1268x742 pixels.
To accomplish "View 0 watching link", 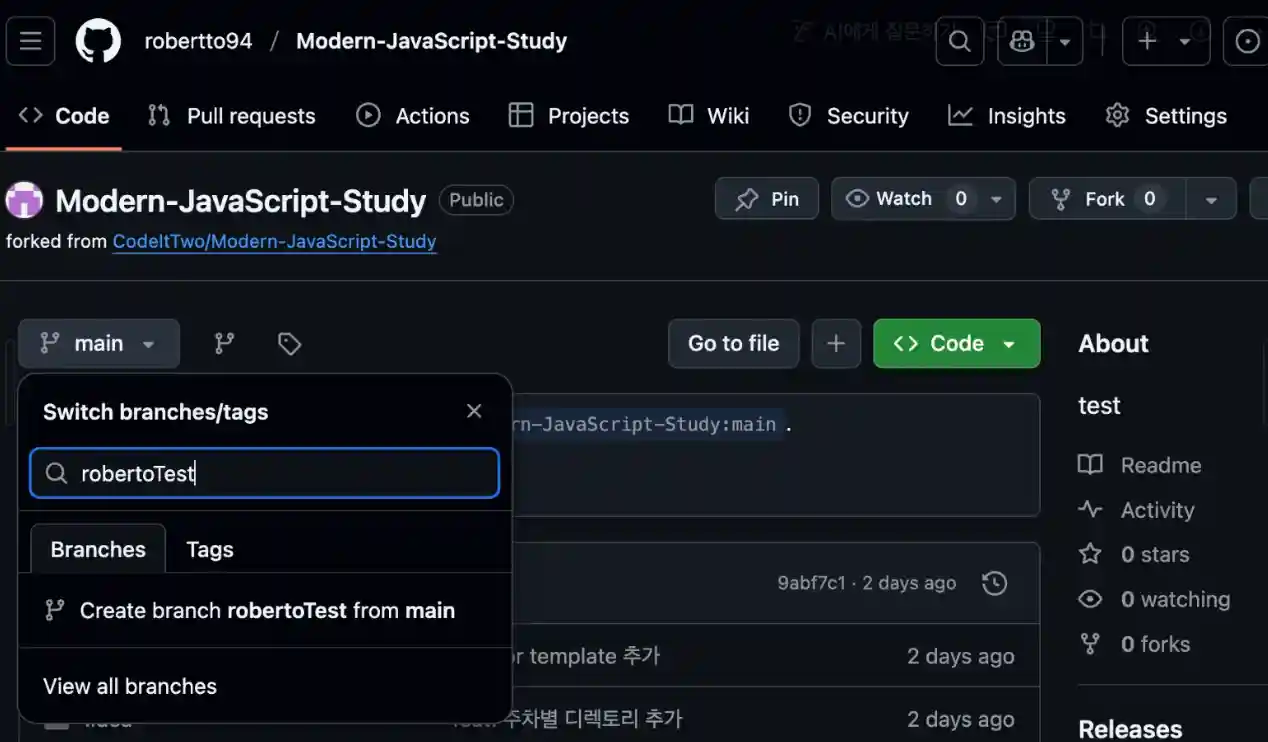I will [1155, 599].
